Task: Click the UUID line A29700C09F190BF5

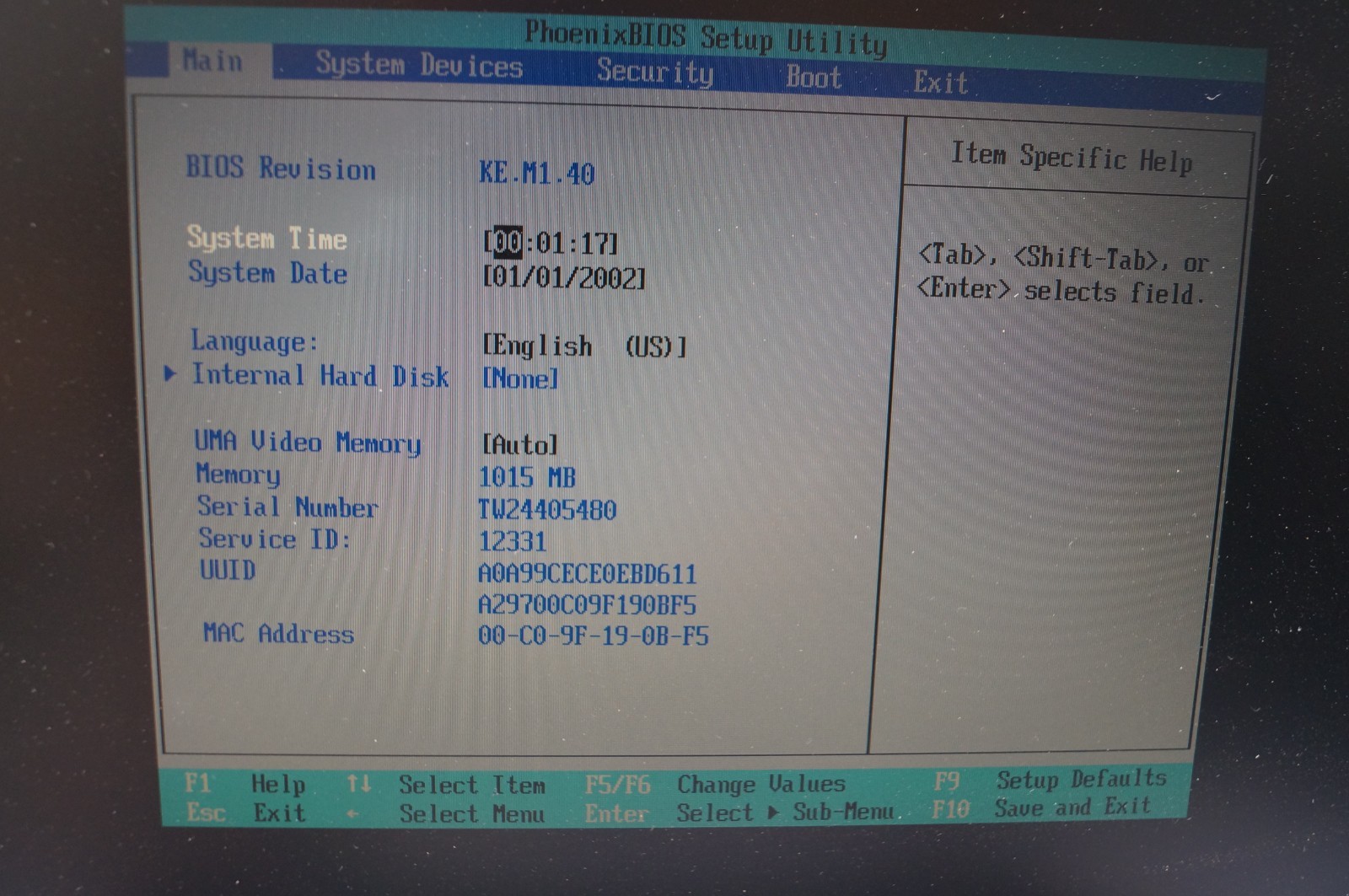Action: (587, 605)
